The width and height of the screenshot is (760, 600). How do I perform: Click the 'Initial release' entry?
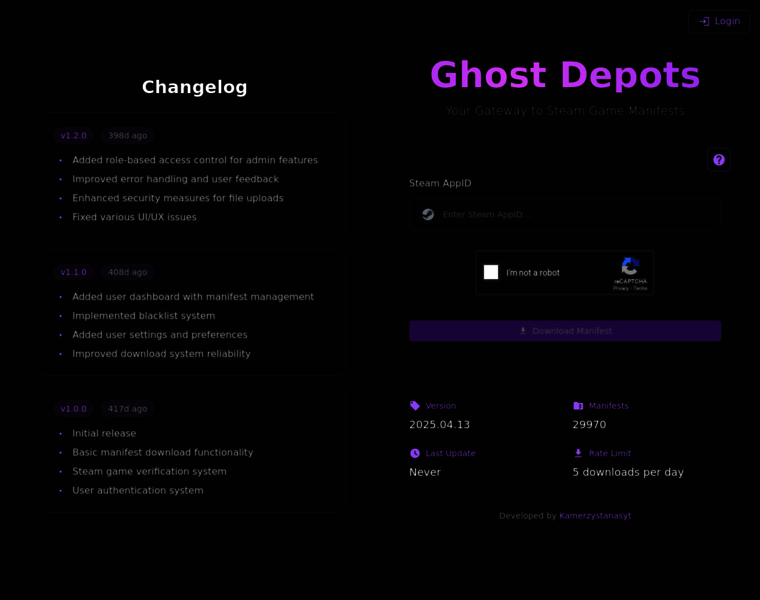[104, 433]
